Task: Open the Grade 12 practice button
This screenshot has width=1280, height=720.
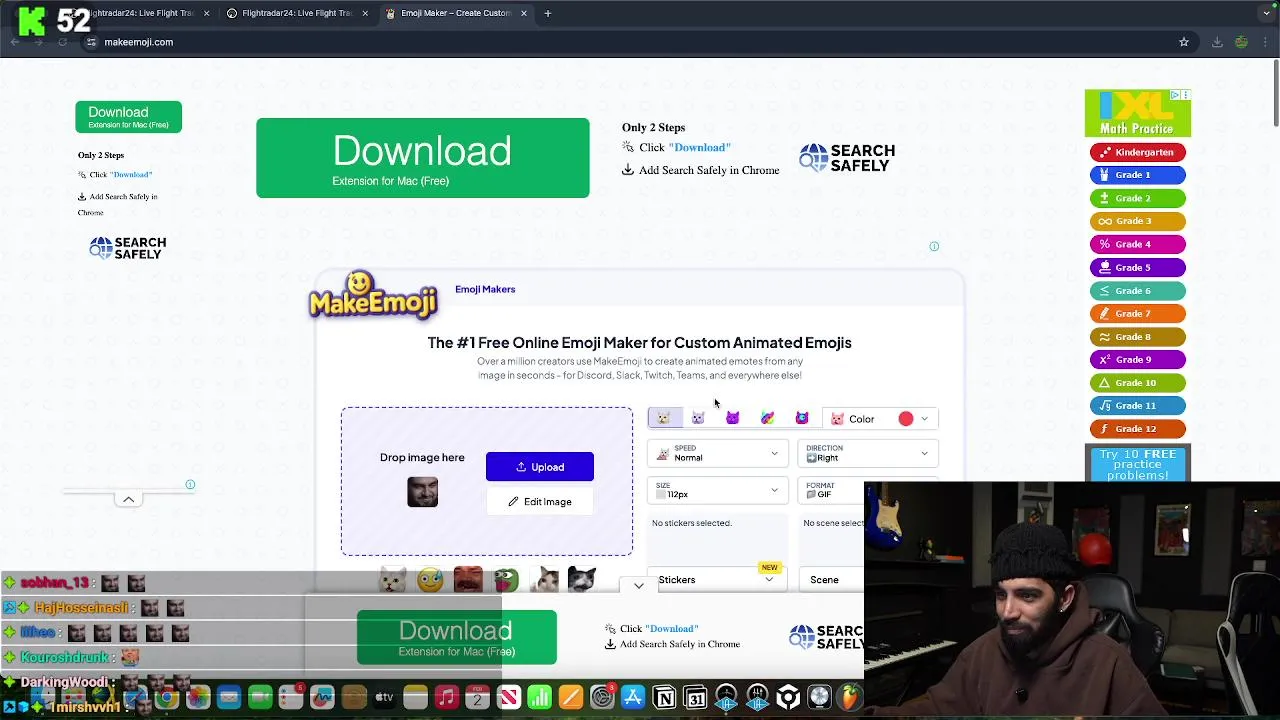Action: (1138, 428)
